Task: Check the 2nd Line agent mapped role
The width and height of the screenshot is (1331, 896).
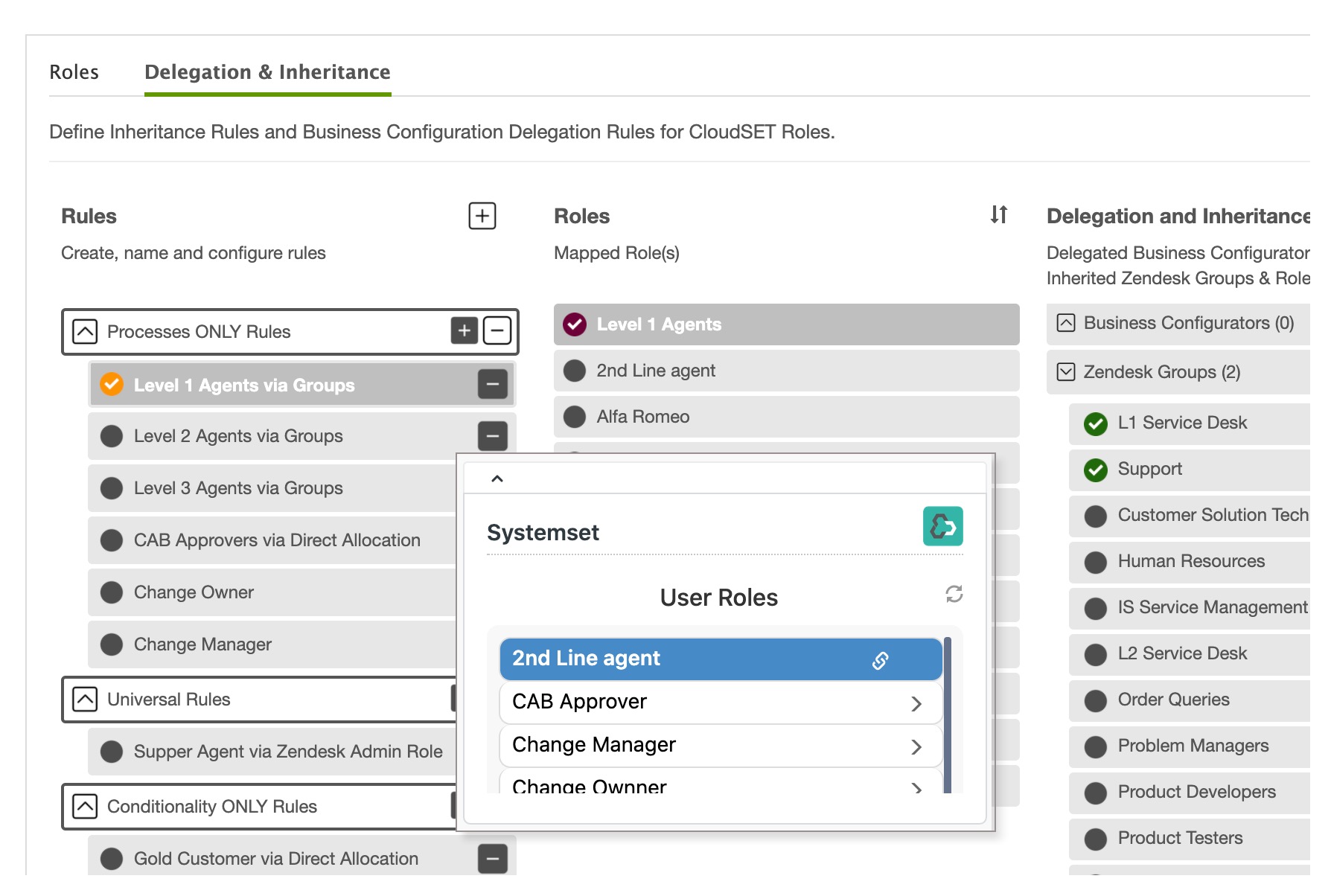Action: pyautogui.click(x=575, y=371)
